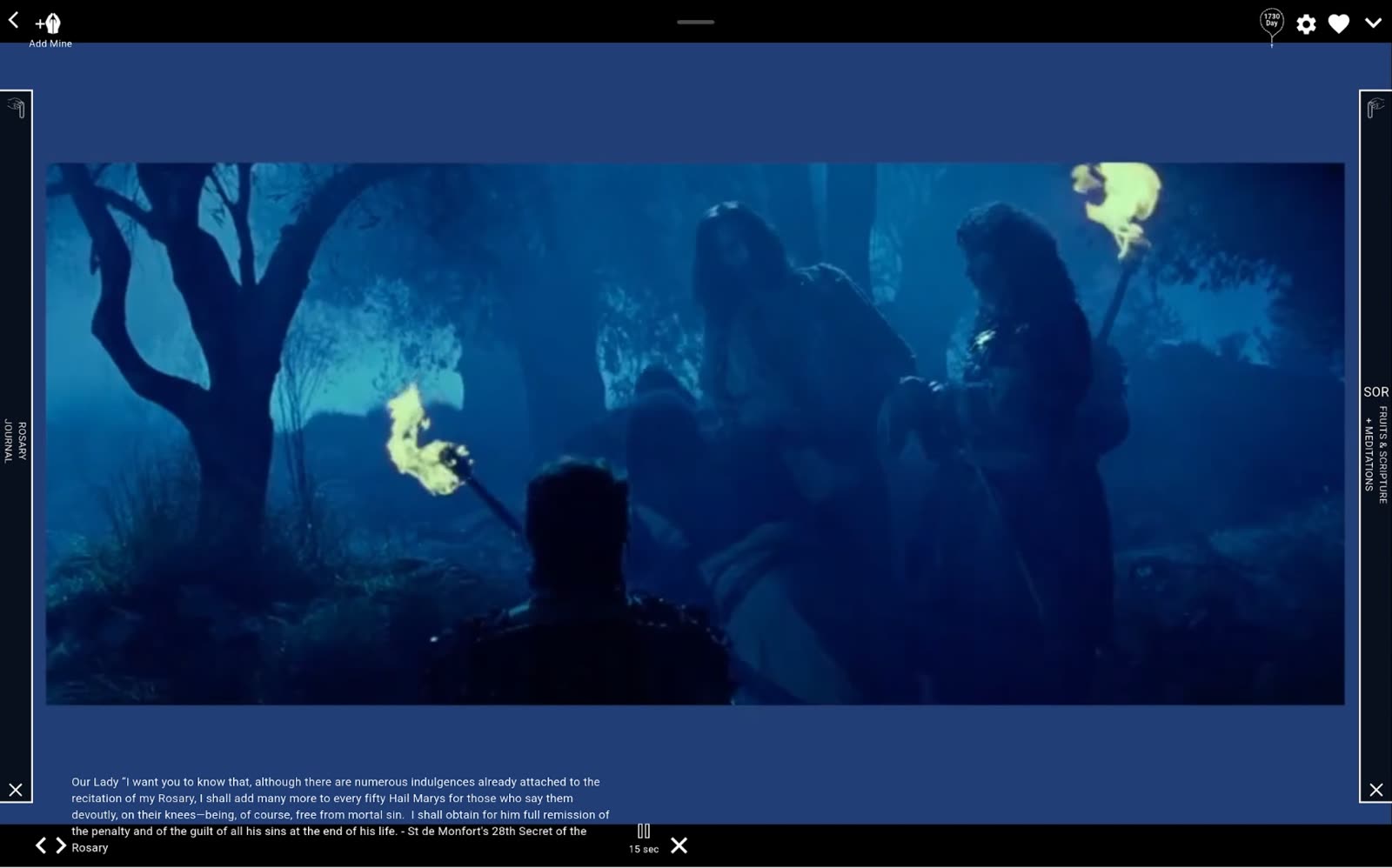Go to previous slide arrow
The image size is (1392, 868).
tap(40, 845)
